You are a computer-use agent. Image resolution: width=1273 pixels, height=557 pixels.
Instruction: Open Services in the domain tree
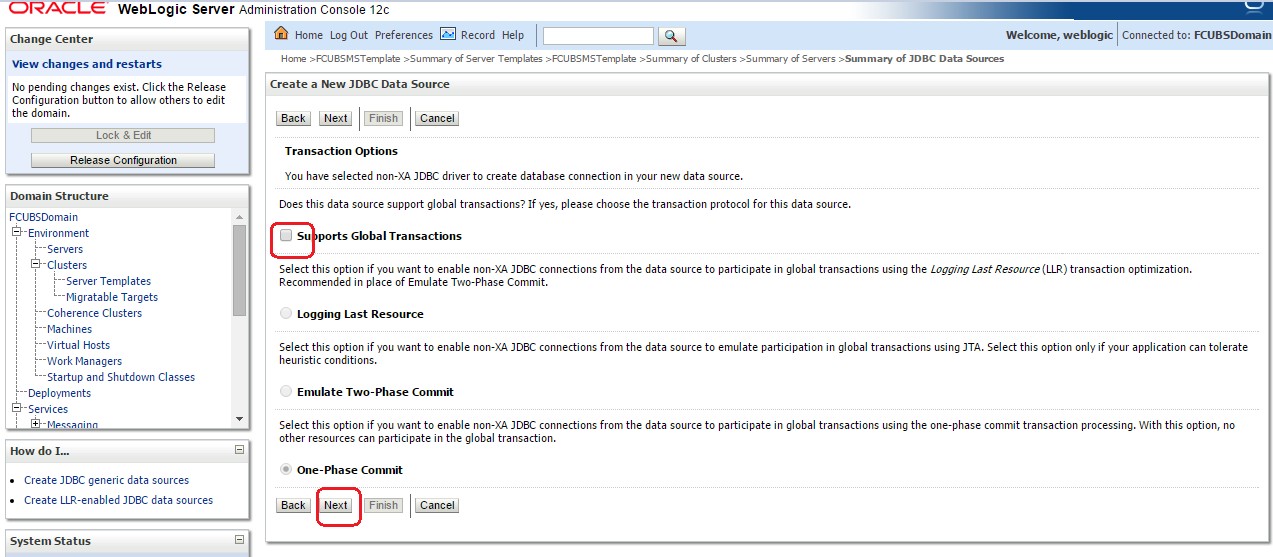click(x=48, y=409)
